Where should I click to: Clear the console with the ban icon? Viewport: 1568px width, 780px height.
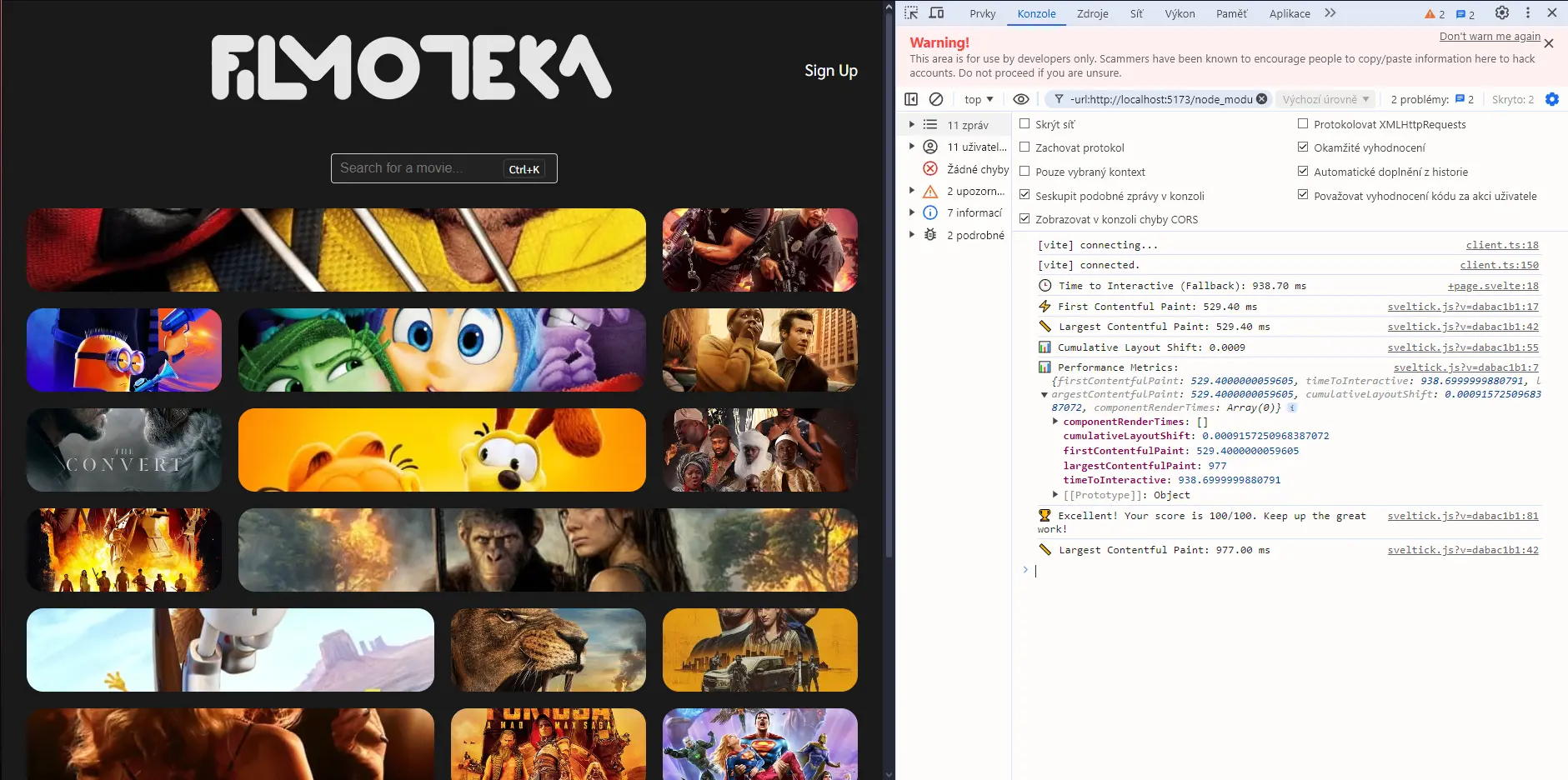pos(936,99)
